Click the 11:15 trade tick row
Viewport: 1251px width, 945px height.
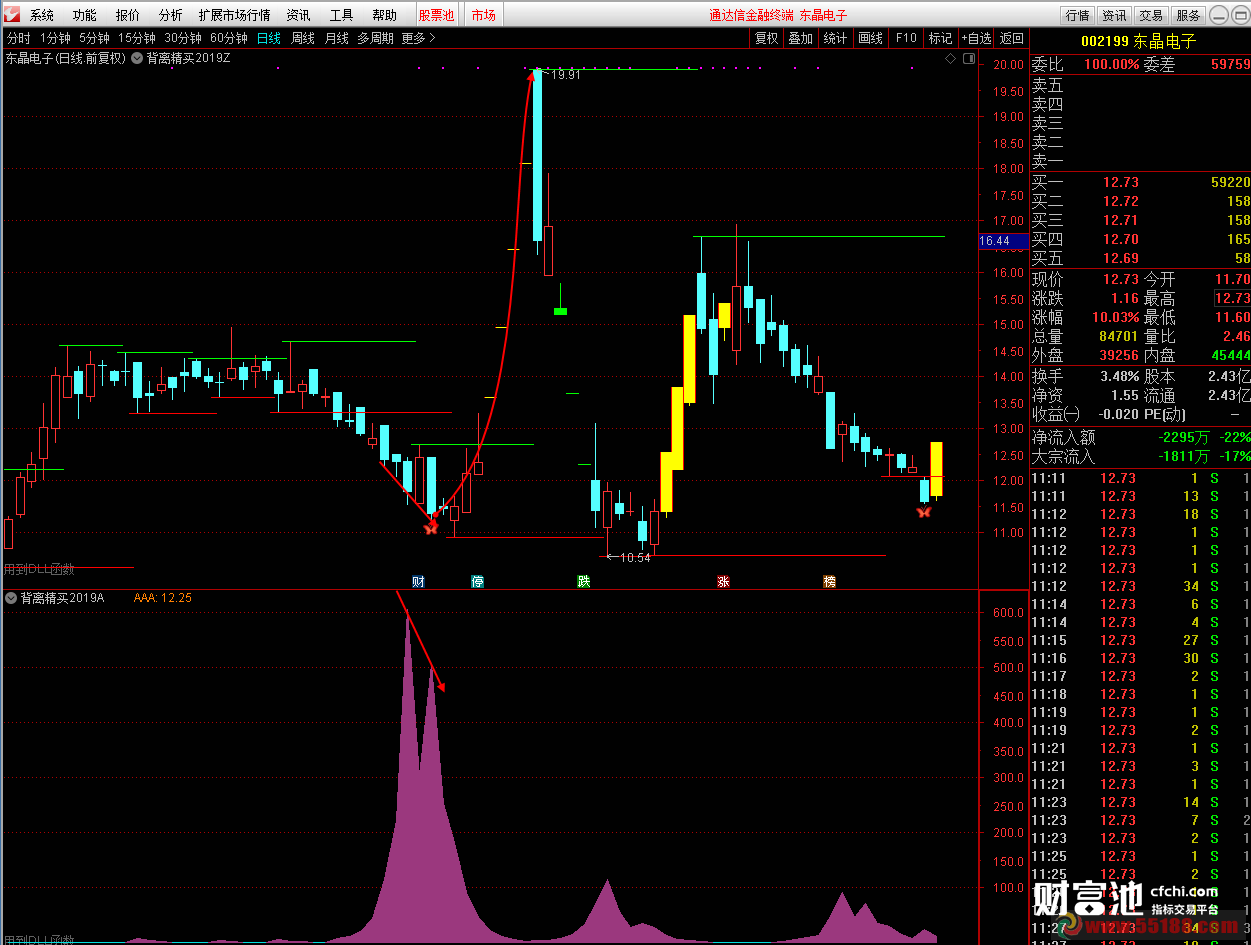tap(1141, 640)
